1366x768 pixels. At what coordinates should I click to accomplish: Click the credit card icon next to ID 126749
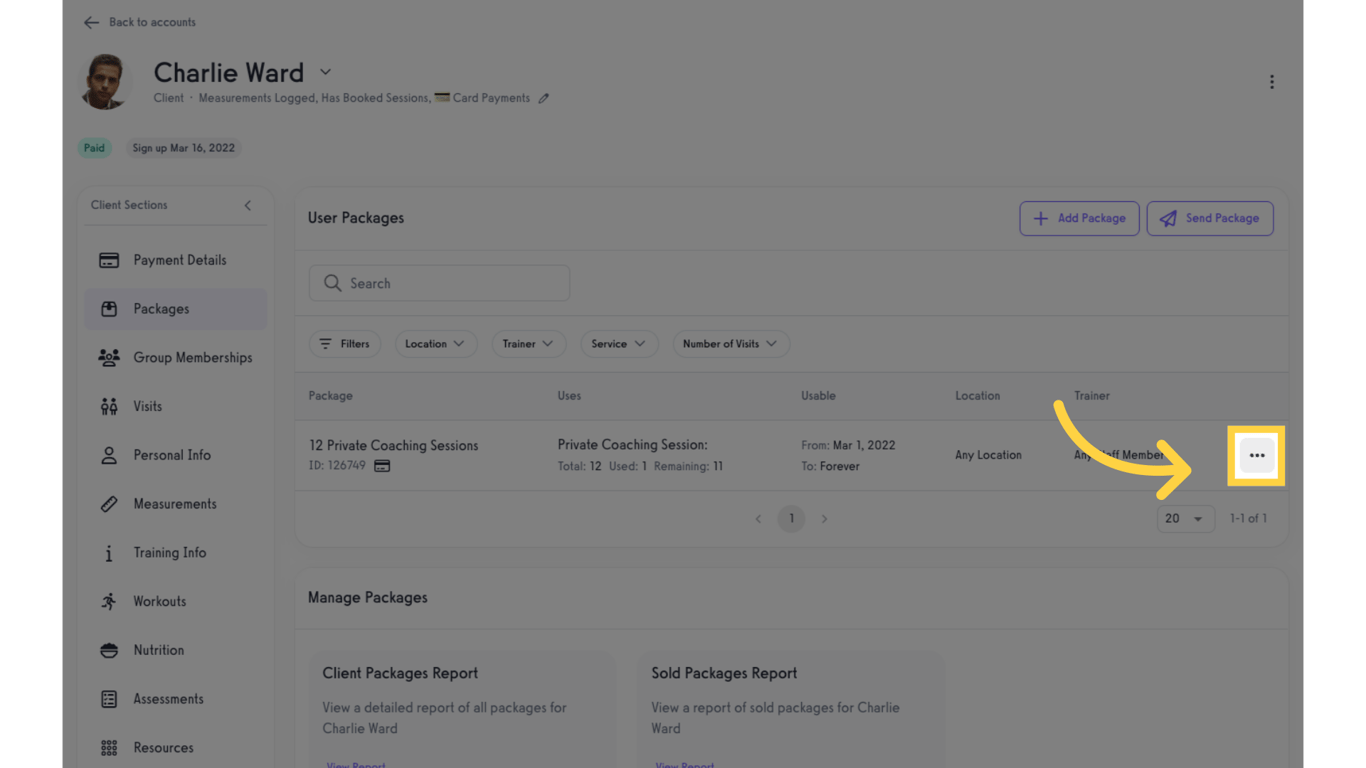[x=382, y=466]
